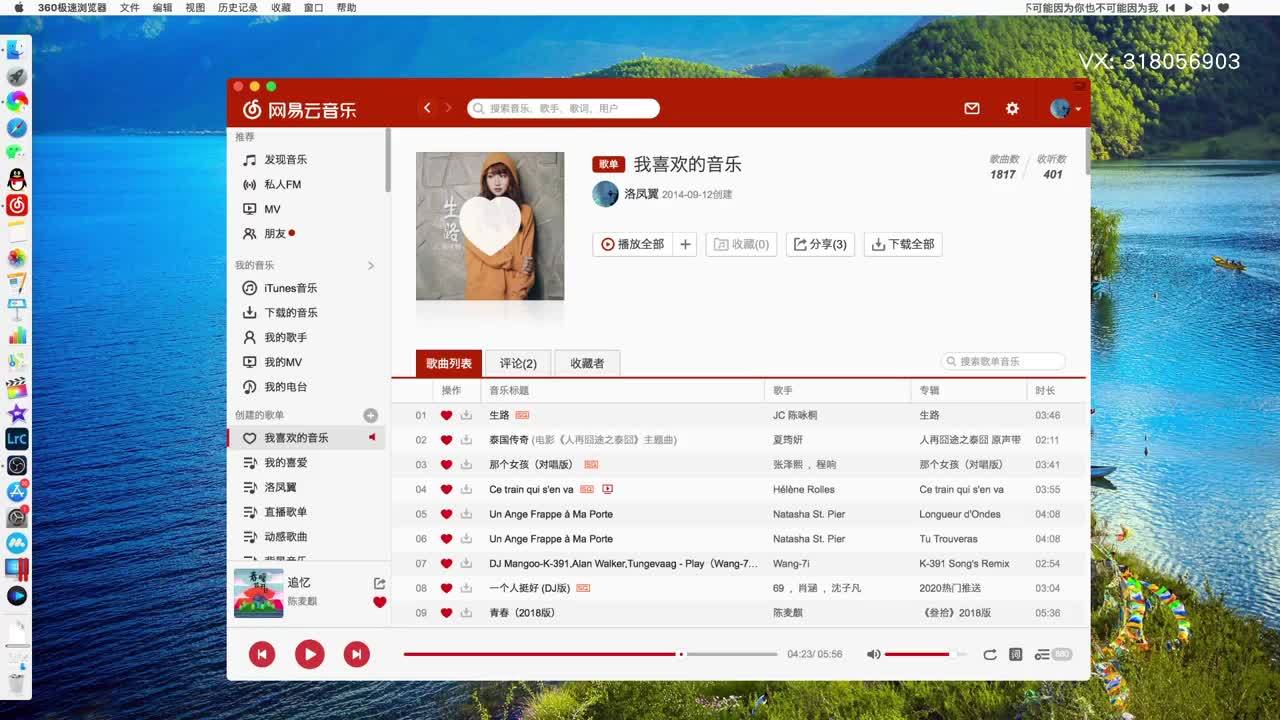Open the 历史记录 menu in menu bar

(x=237, y=7)
